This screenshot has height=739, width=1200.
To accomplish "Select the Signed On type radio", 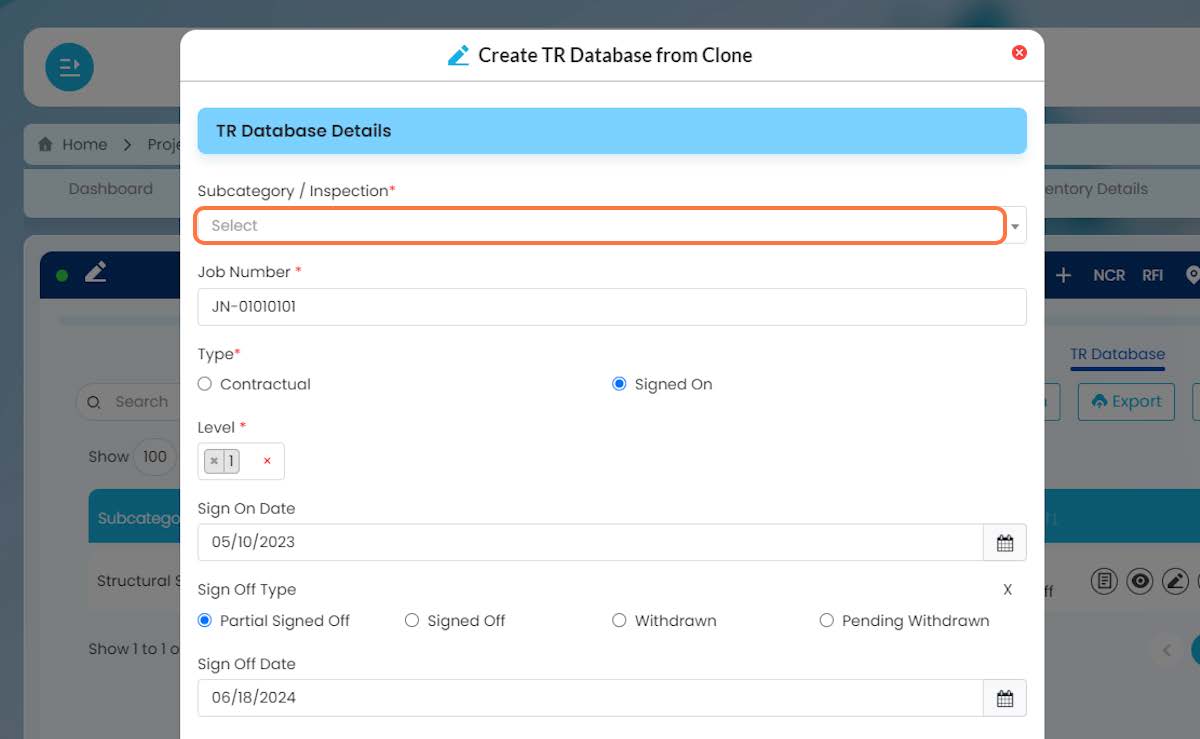I will [619, 384].
